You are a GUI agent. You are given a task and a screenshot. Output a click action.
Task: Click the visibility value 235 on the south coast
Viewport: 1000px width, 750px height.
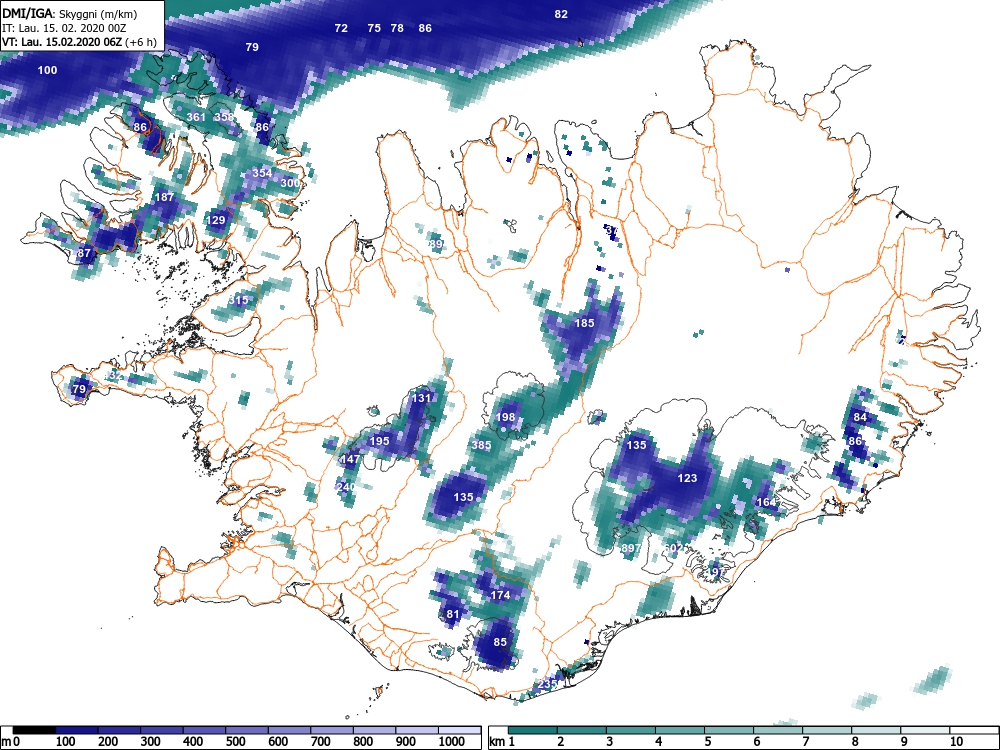(x=547, y=684)
